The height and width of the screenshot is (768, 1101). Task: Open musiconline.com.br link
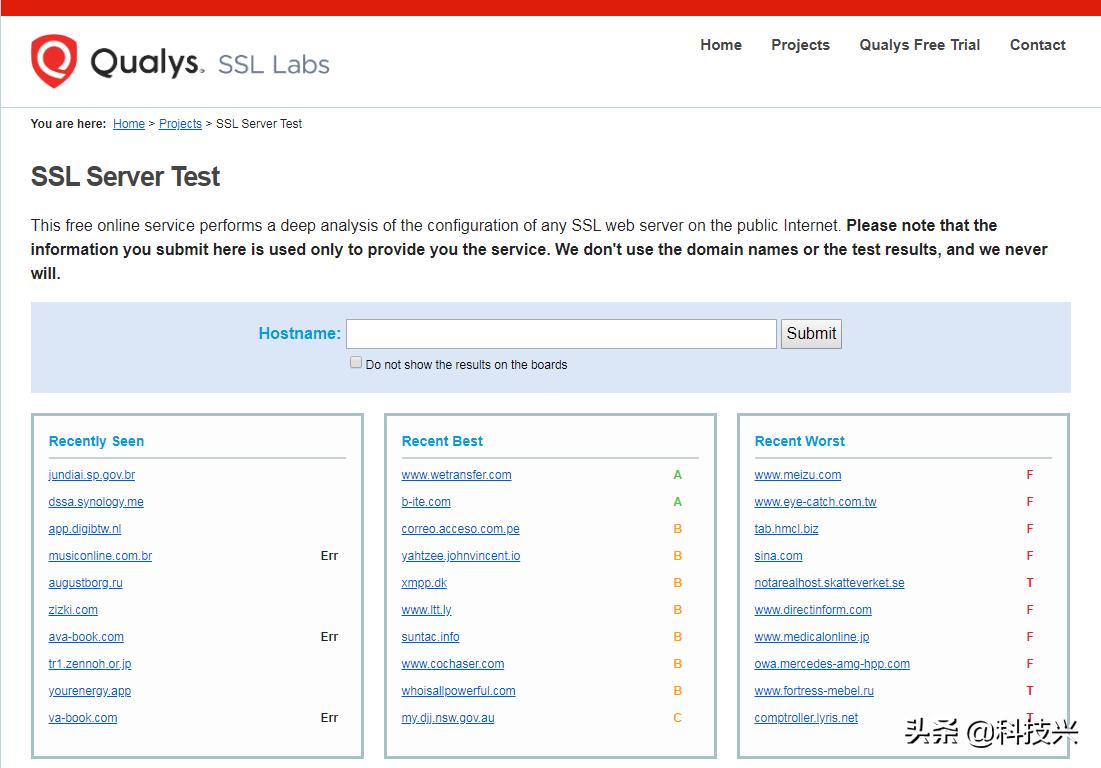click(100, 555)
